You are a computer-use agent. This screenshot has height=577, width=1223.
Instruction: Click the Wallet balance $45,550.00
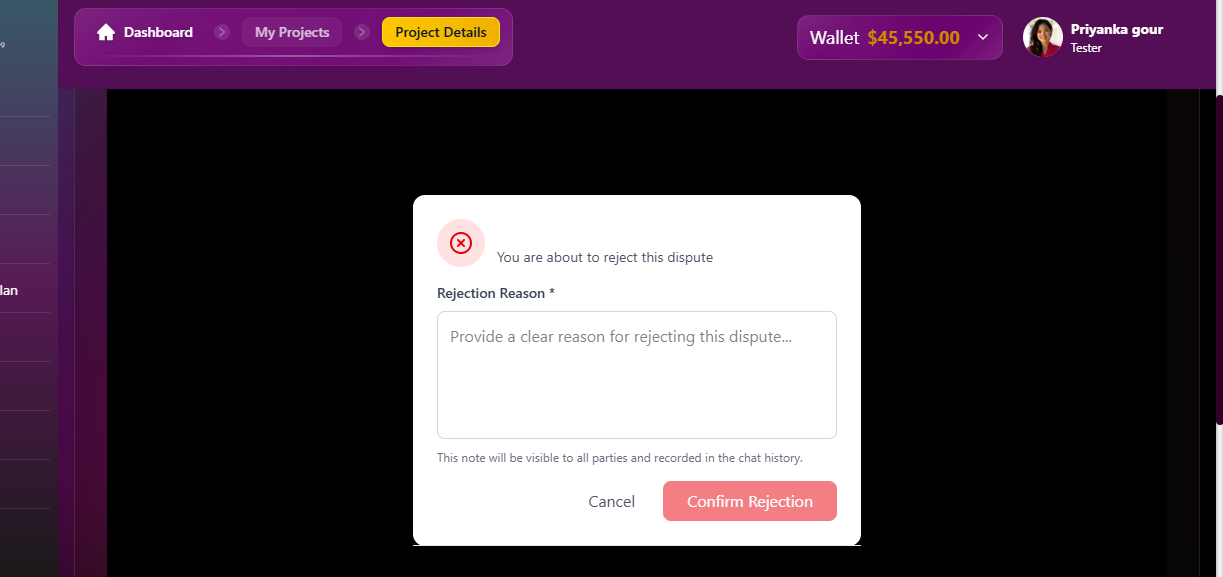[913, 38]
